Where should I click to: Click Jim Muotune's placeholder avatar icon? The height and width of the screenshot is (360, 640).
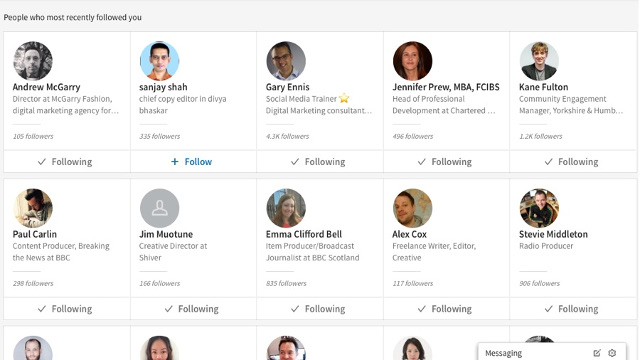(x=160, y=208)
